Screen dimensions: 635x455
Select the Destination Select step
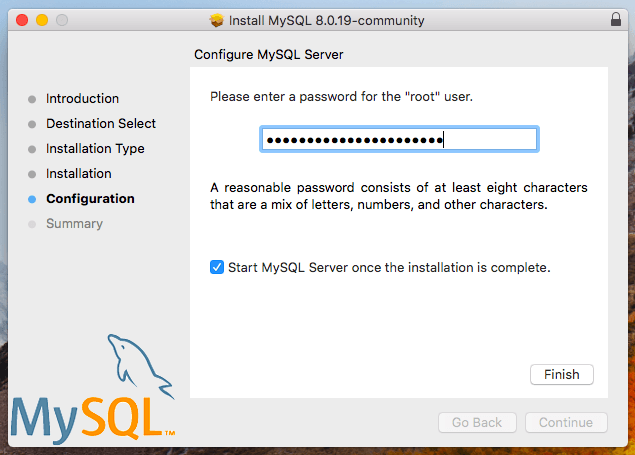[100, 124]
